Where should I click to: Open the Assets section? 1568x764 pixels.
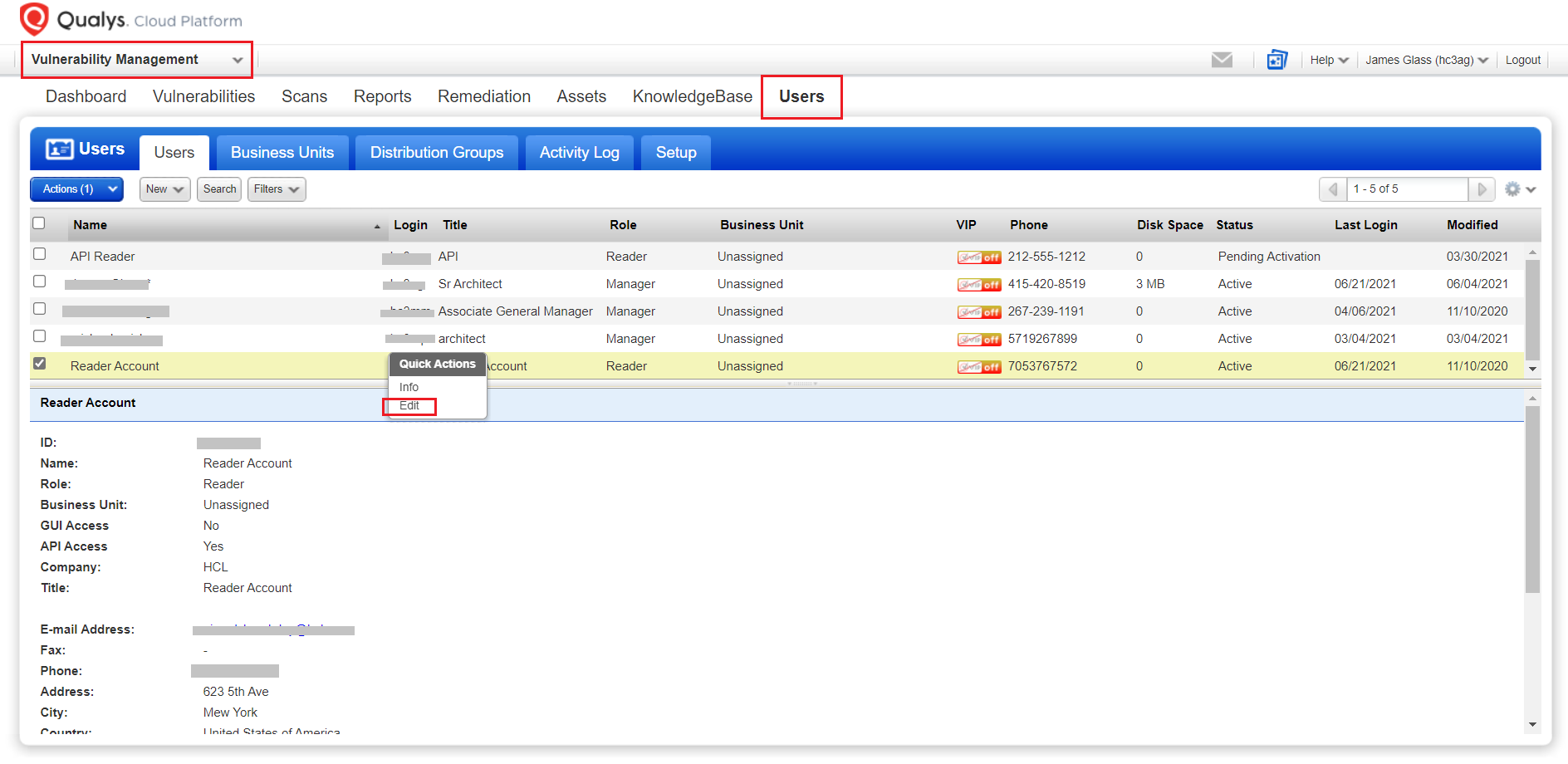[581, 96]
